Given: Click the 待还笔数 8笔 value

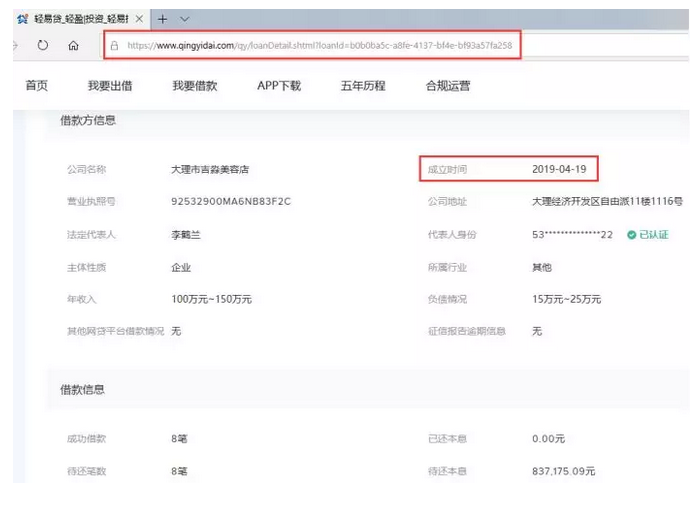Looking at the screenshot, I should [179, 471].
